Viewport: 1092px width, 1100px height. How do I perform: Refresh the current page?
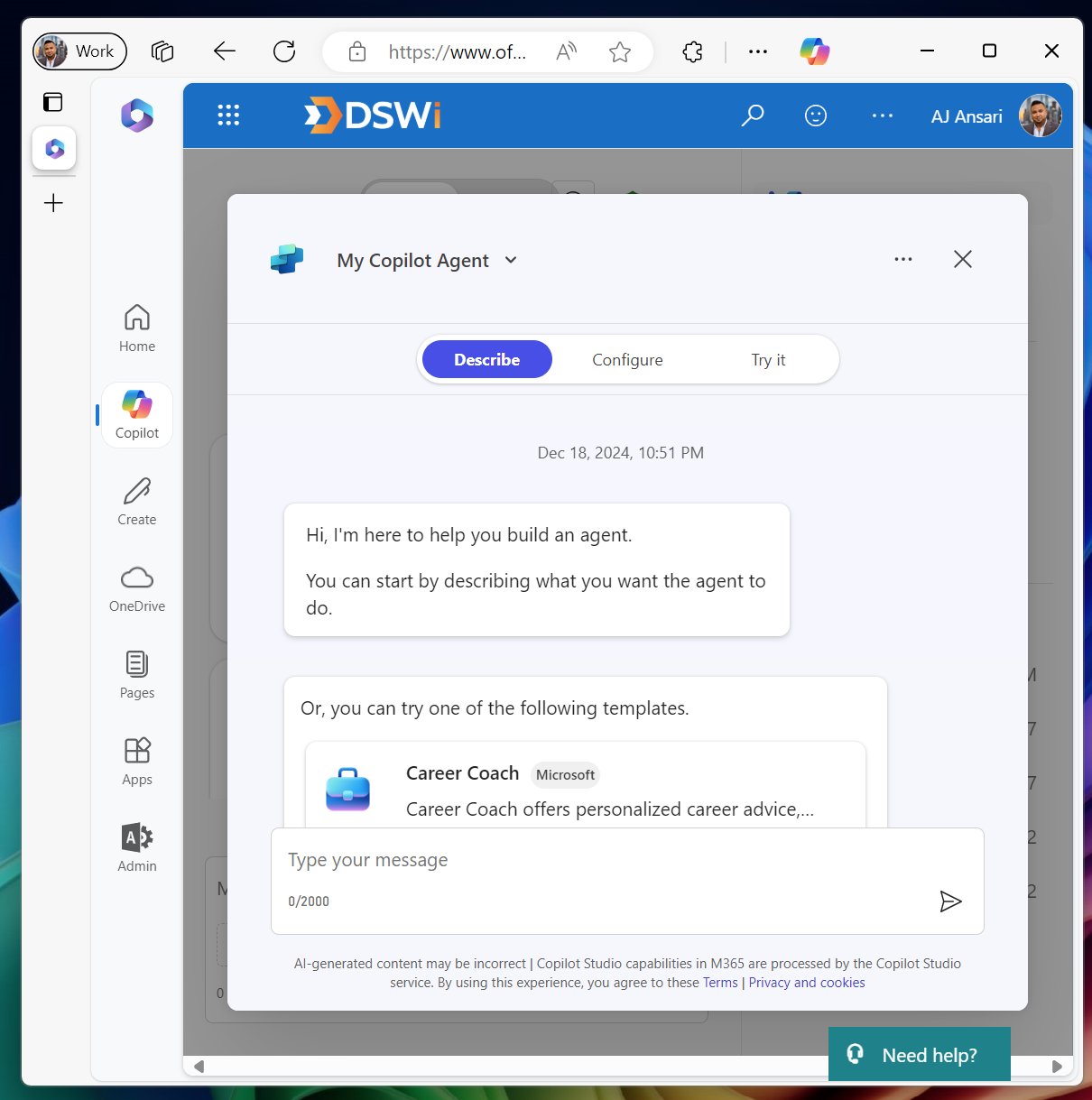point(284,51)
